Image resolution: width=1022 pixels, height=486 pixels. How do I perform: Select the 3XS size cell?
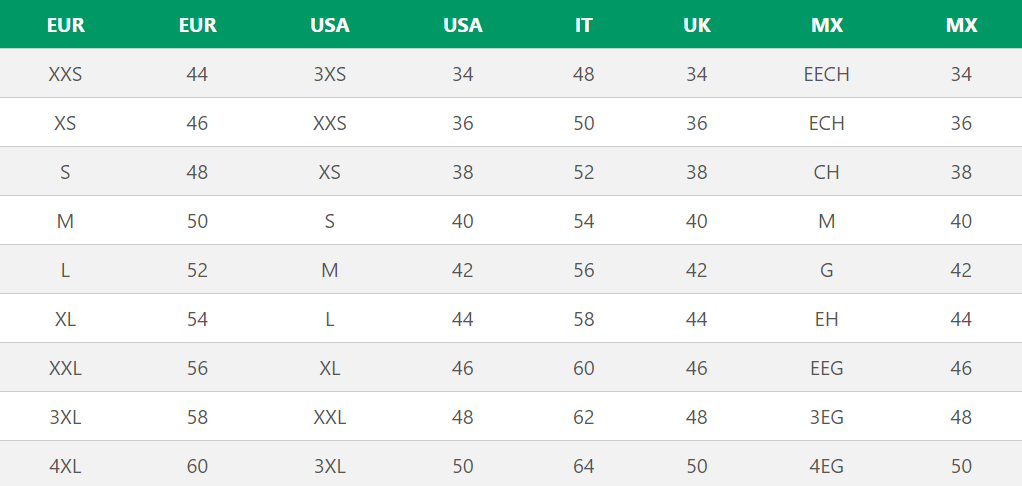[330, 74]
